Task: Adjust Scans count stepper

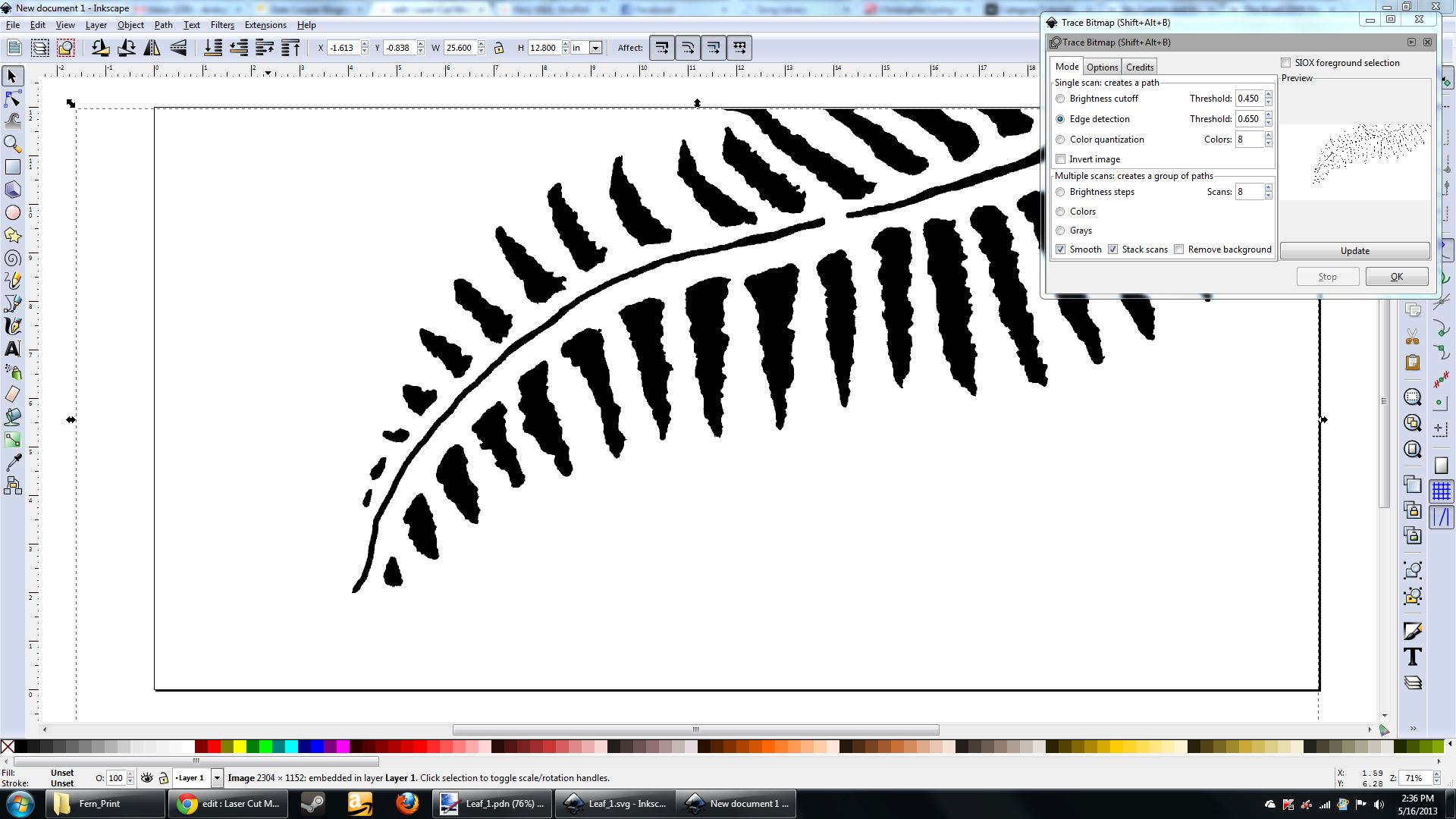Action: coord(1268,192)
